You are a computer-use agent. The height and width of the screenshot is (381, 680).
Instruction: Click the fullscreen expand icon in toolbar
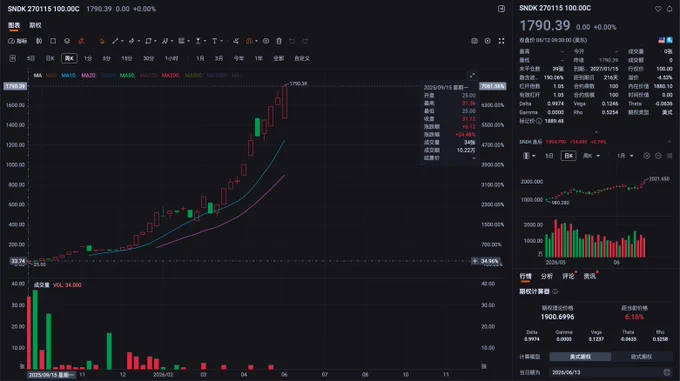coord(501,41)
